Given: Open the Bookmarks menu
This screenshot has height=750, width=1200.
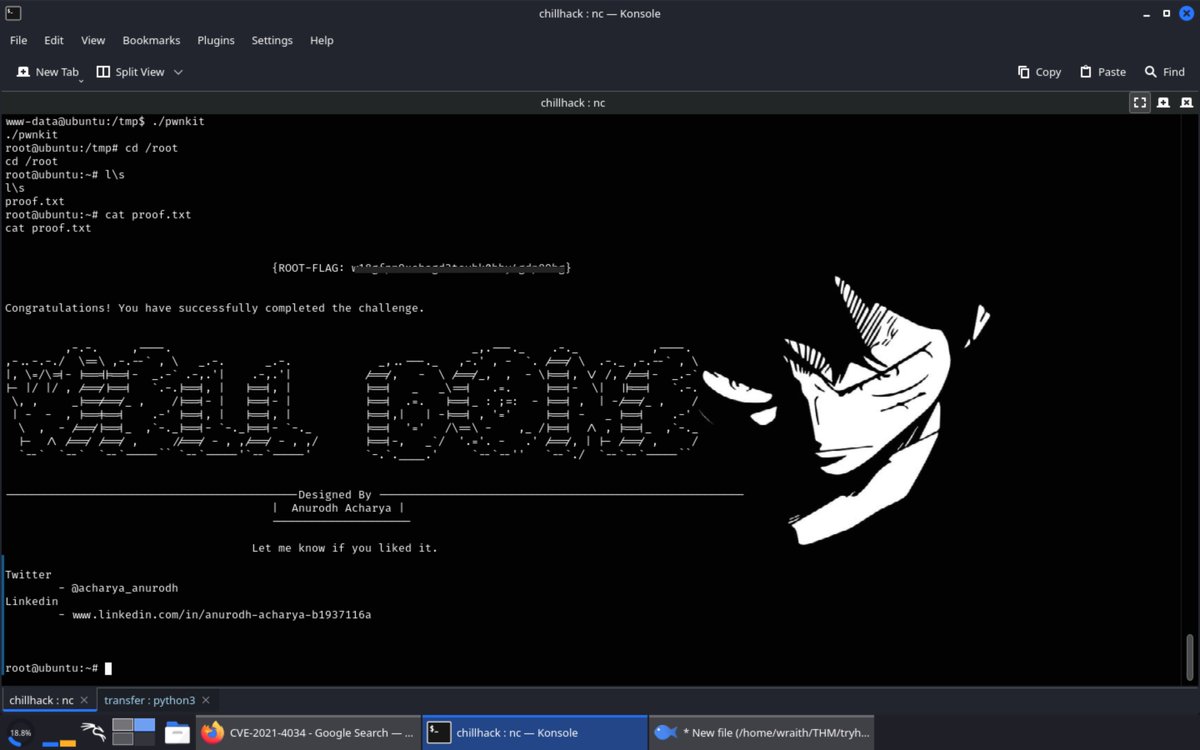Looking at the screenshot, I should coord(151,40).
